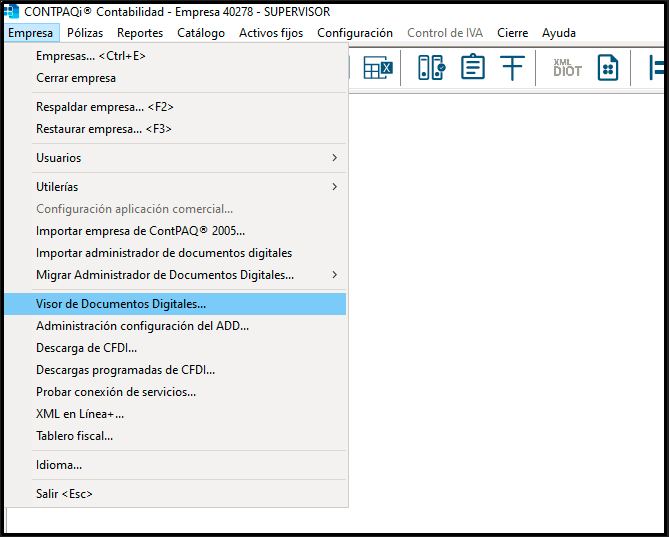Open the Pólizas menu
This screenshot has height=537, width=669.
85,33
